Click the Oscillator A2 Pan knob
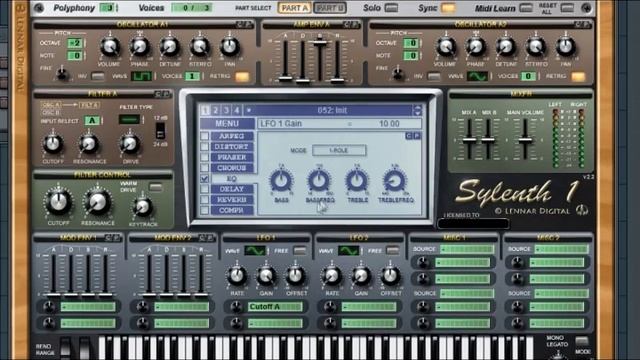The height and width of the screenshot is (360, 640). tap(566, 47)
